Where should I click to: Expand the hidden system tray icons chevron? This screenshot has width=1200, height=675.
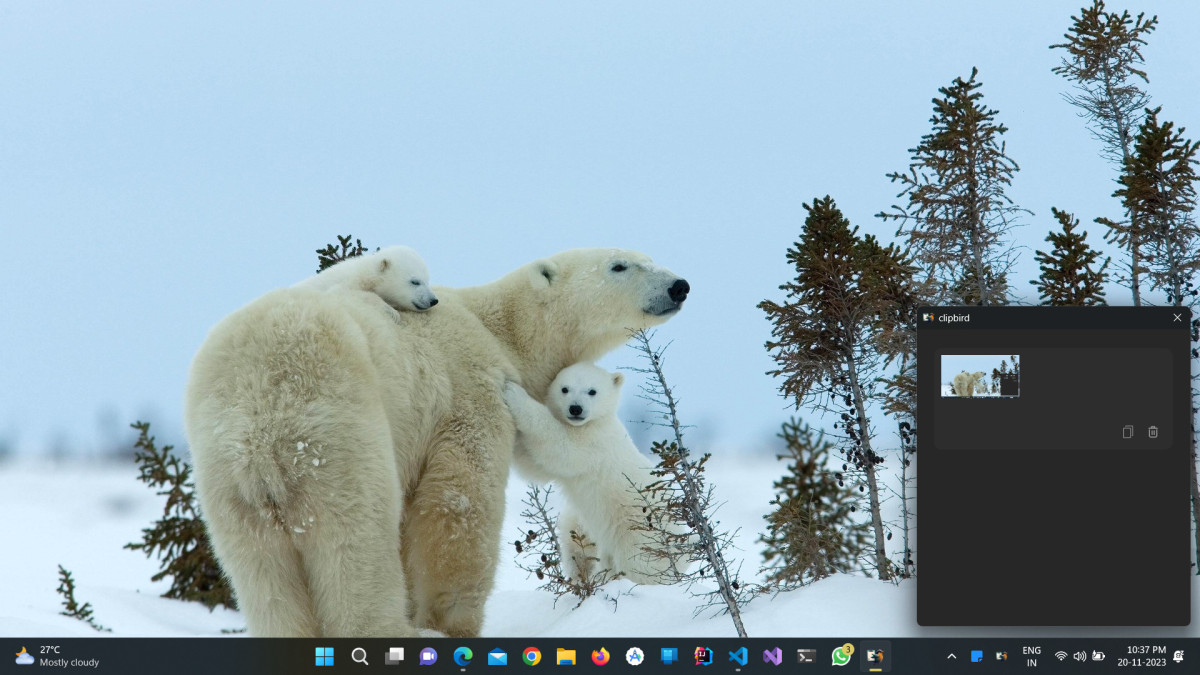[x=951, y=656]
